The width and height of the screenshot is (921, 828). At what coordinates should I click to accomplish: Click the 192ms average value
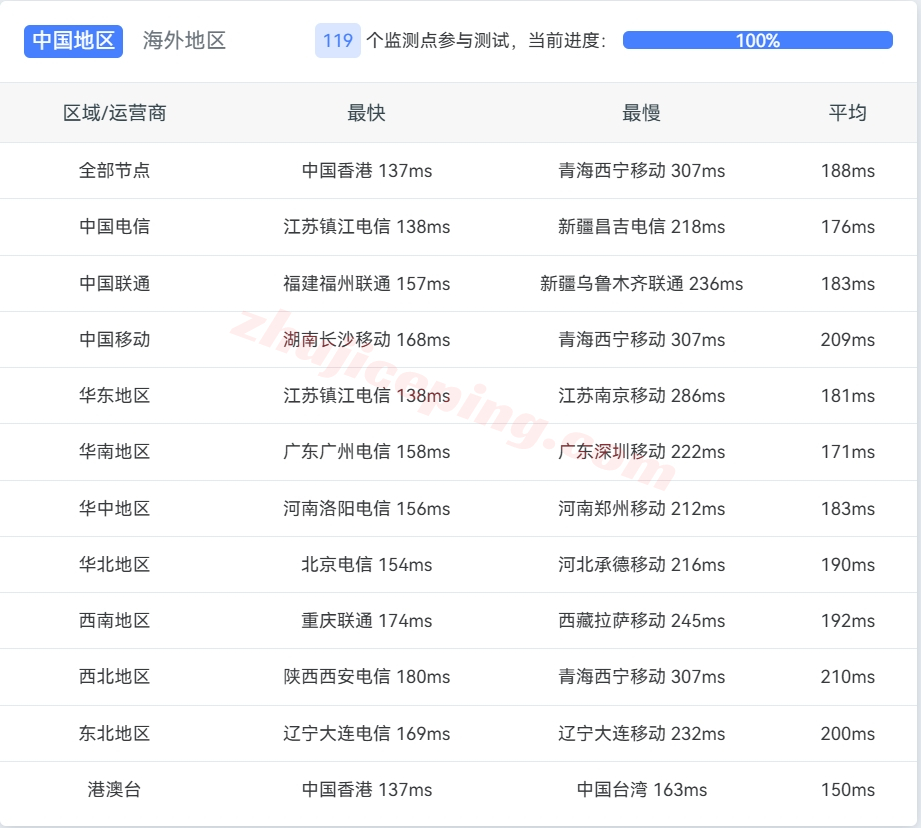[x=848, y=621]
